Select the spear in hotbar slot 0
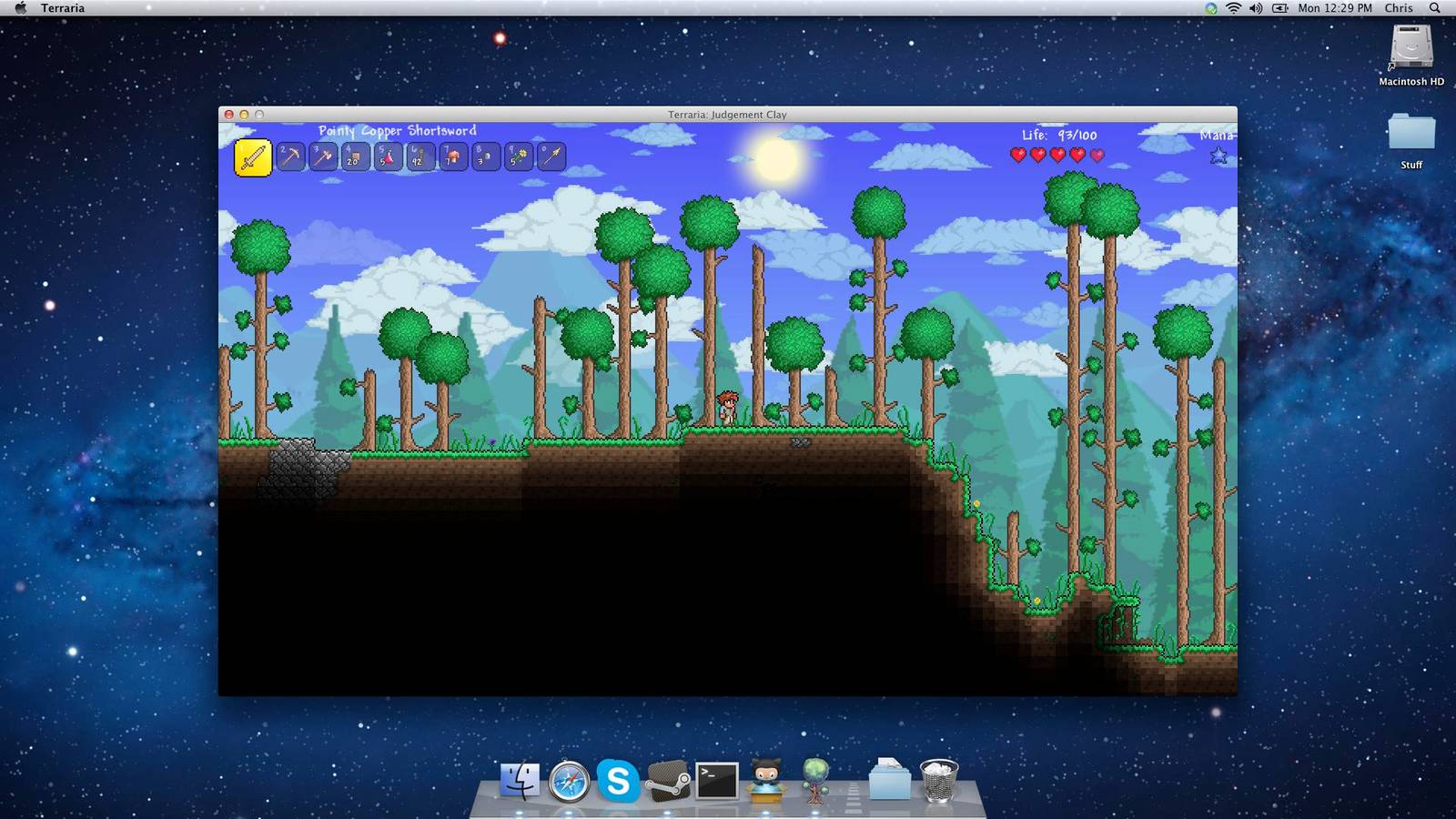This screenshot has width=1456, height=819. [551, 157]
